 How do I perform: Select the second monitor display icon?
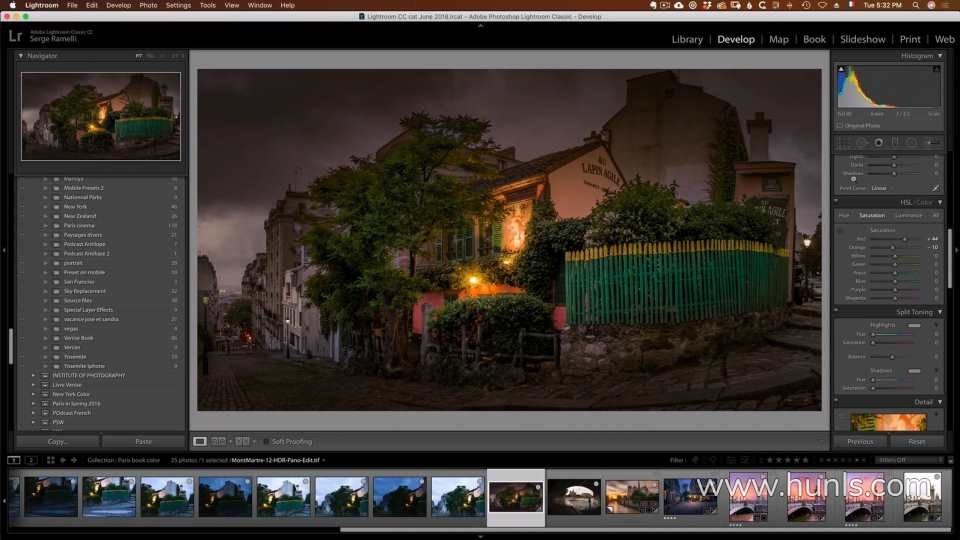[31, 460]
